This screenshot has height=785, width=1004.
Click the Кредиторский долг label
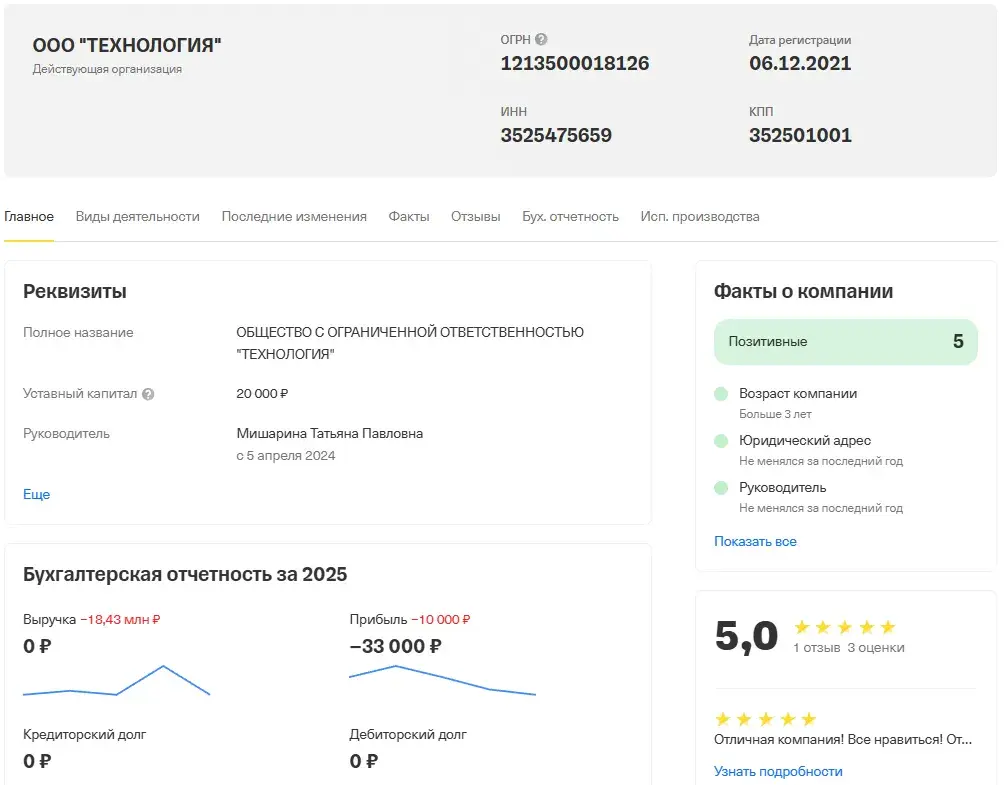pos(85,734)
